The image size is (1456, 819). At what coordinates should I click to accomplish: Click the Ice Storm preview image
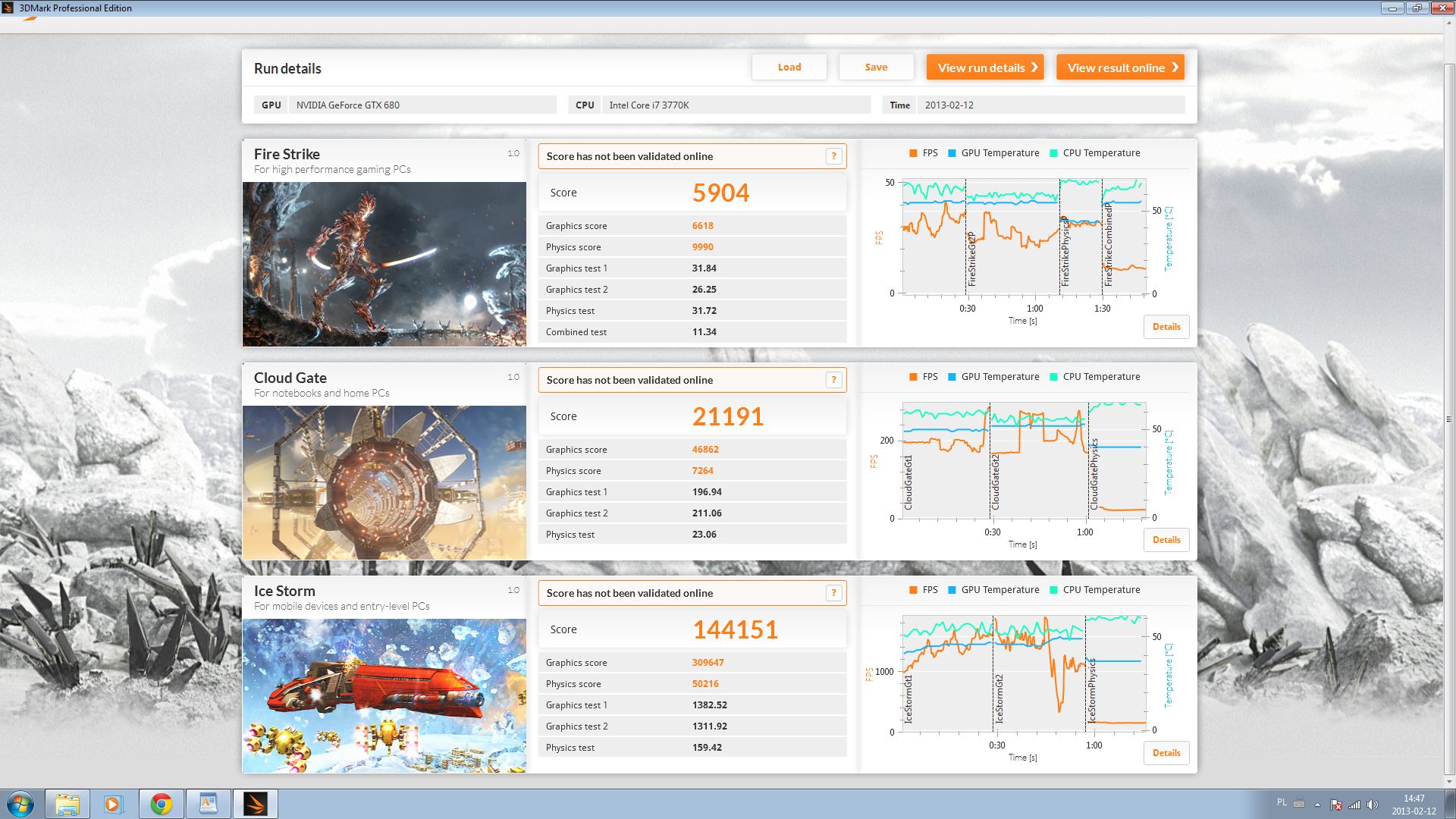pos(384,695)
